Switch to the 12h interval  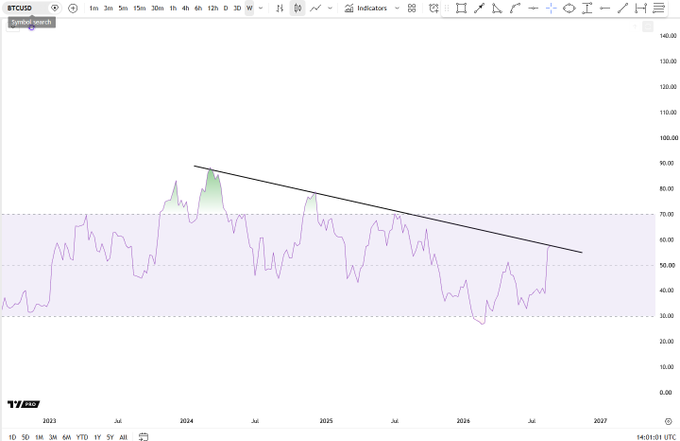click(x=212, y=8)
